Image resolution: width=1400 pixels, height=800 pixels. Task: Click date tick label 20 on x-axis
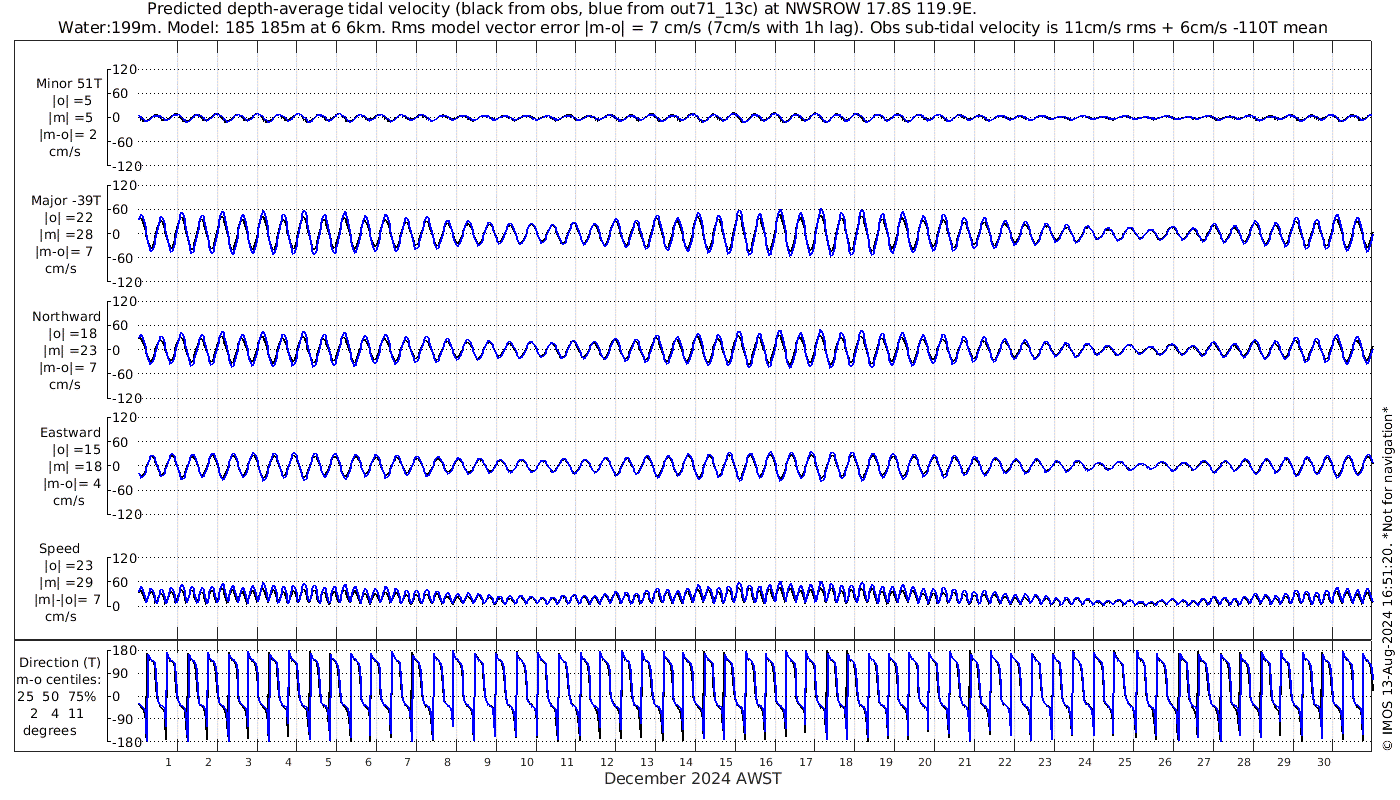click(925, 762)
